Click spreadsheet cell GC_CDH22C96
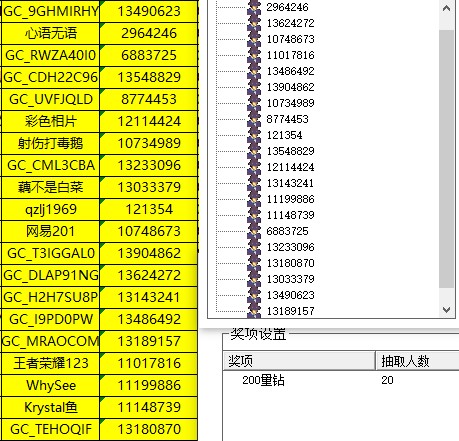The height and width of the screenshot is (441, 459). (x=50, y=77)
